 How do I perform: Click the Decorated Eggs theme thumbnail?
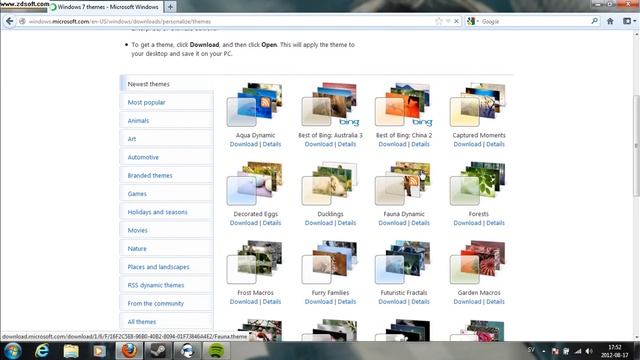(255, 184)
